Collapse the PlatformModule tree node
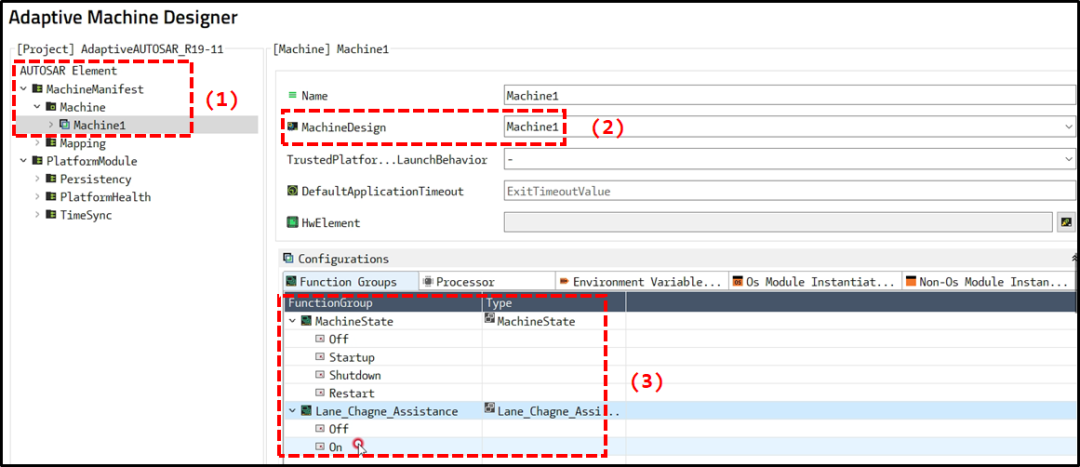This screenshot has width=1080, height=467. (x=24, y=161)
